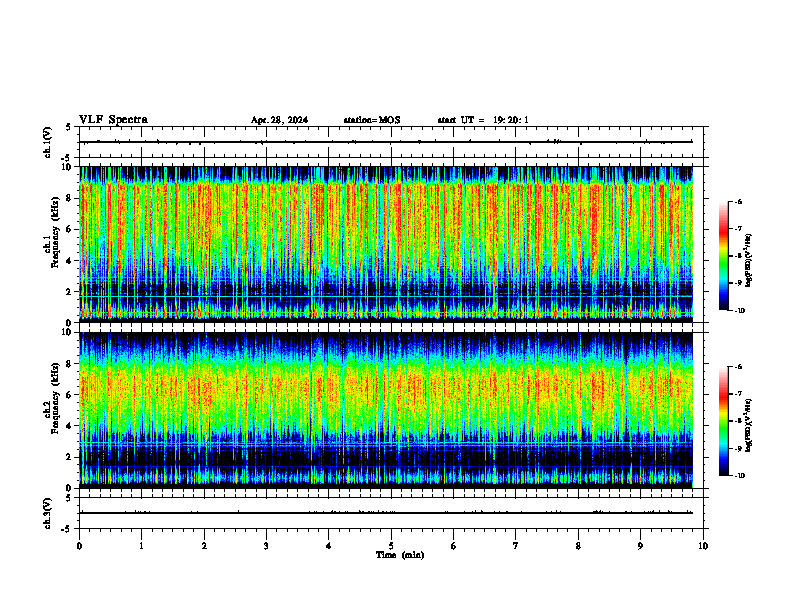The image size is (792, 612).
Task: Click the "-10" label on ch.2 color bar
Action: (x=740, y=476)
